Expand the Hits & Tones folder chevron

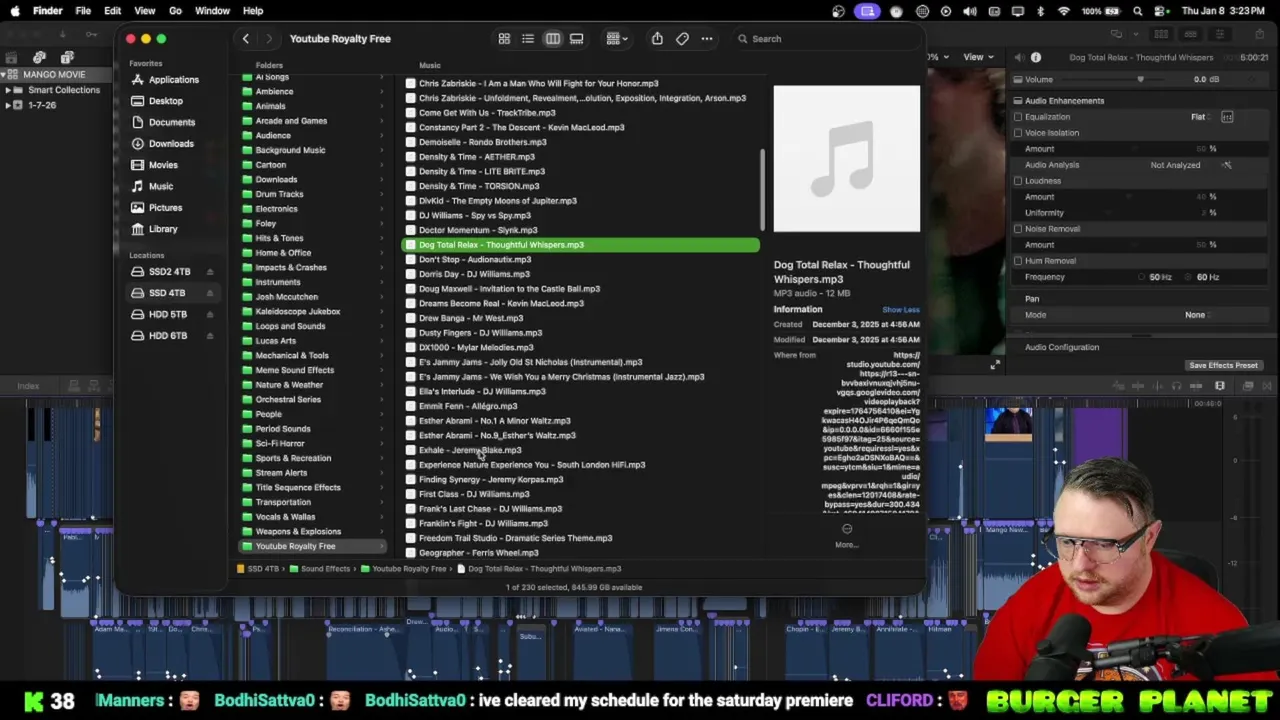381,238
